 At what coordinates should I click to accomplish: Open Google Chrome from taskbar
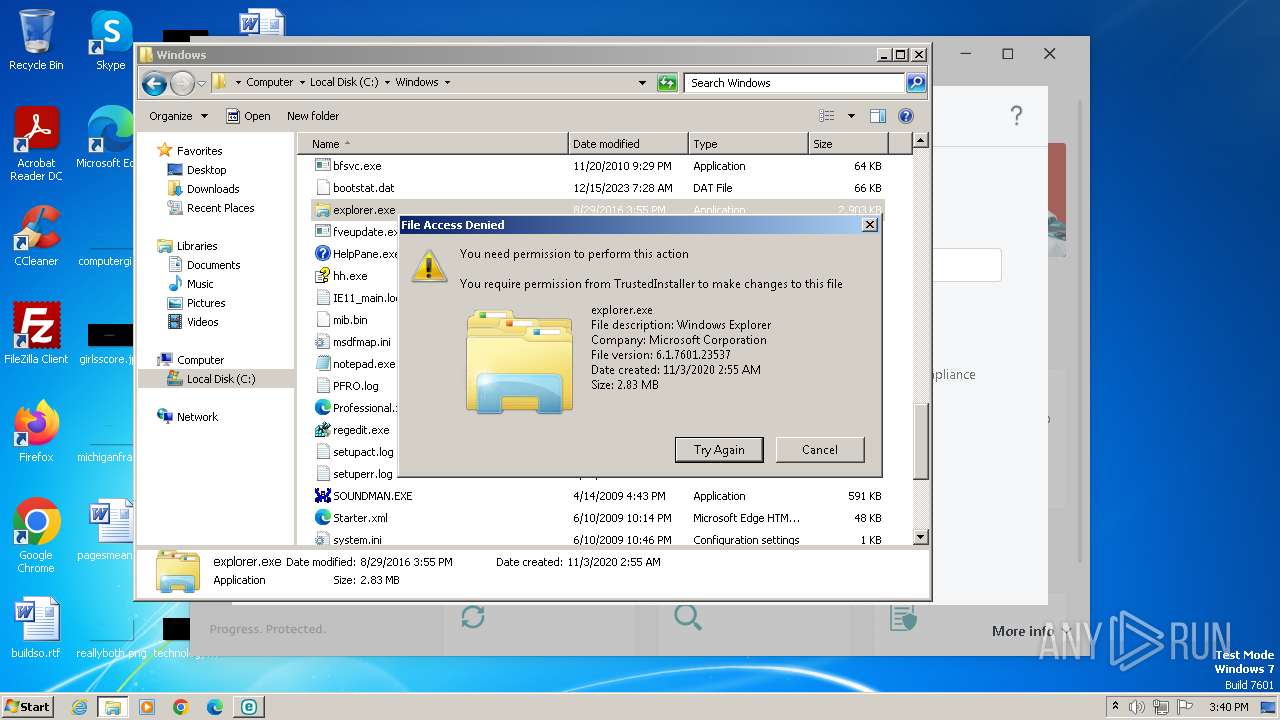(181, 707)
